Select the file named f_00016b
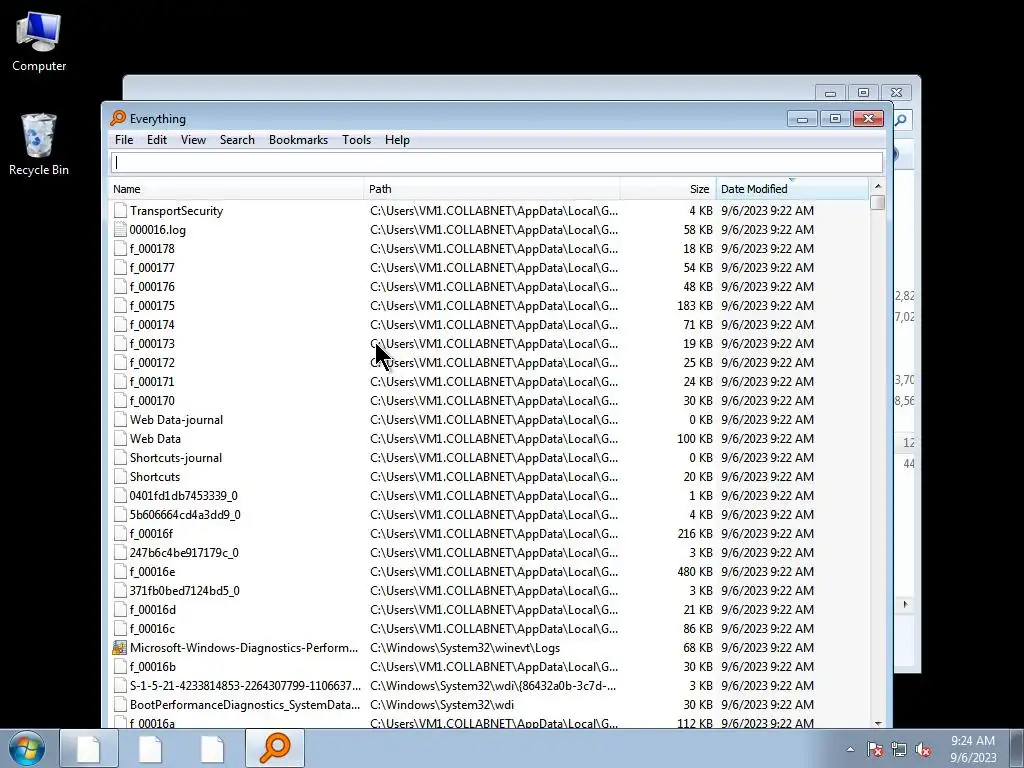 tap(153, 666)
